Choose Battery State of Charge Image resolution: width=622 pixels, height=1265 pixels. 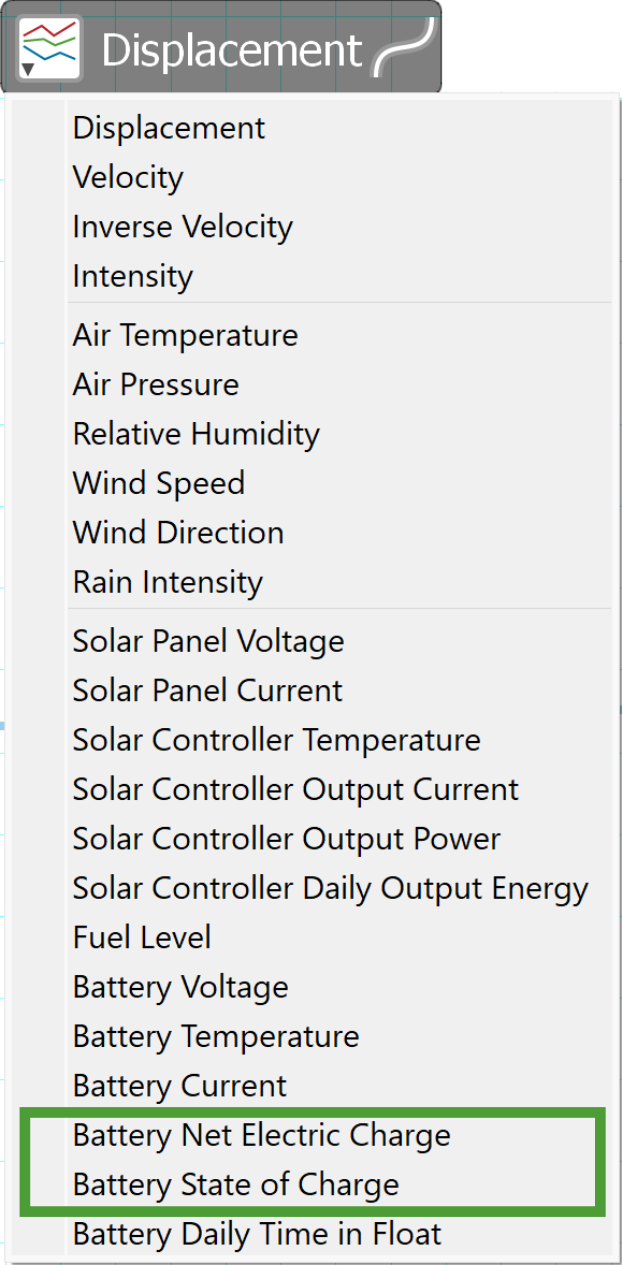click(340, 1184)
